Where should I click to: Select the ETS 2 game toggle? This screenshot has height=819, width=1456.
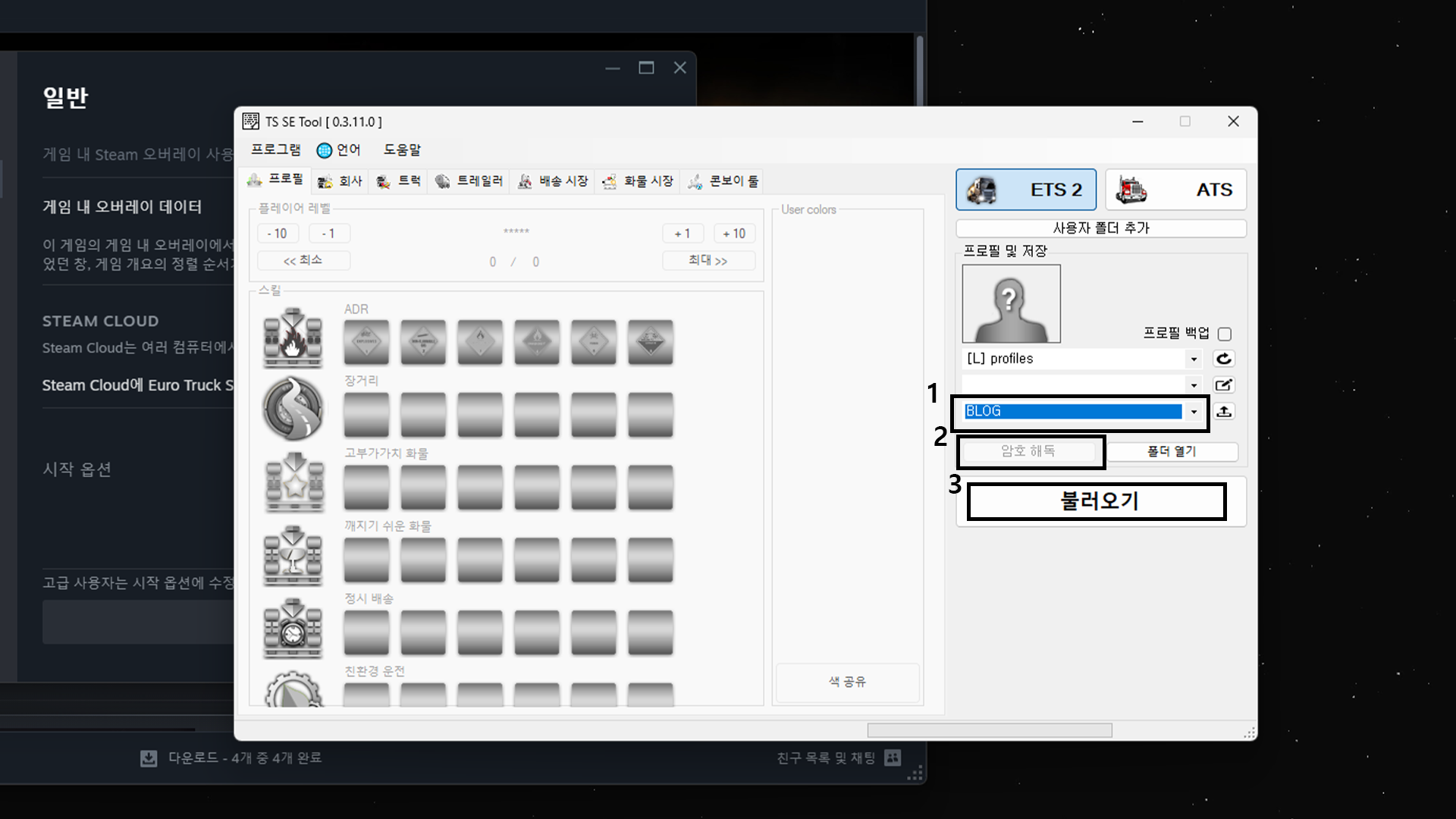1025,190
